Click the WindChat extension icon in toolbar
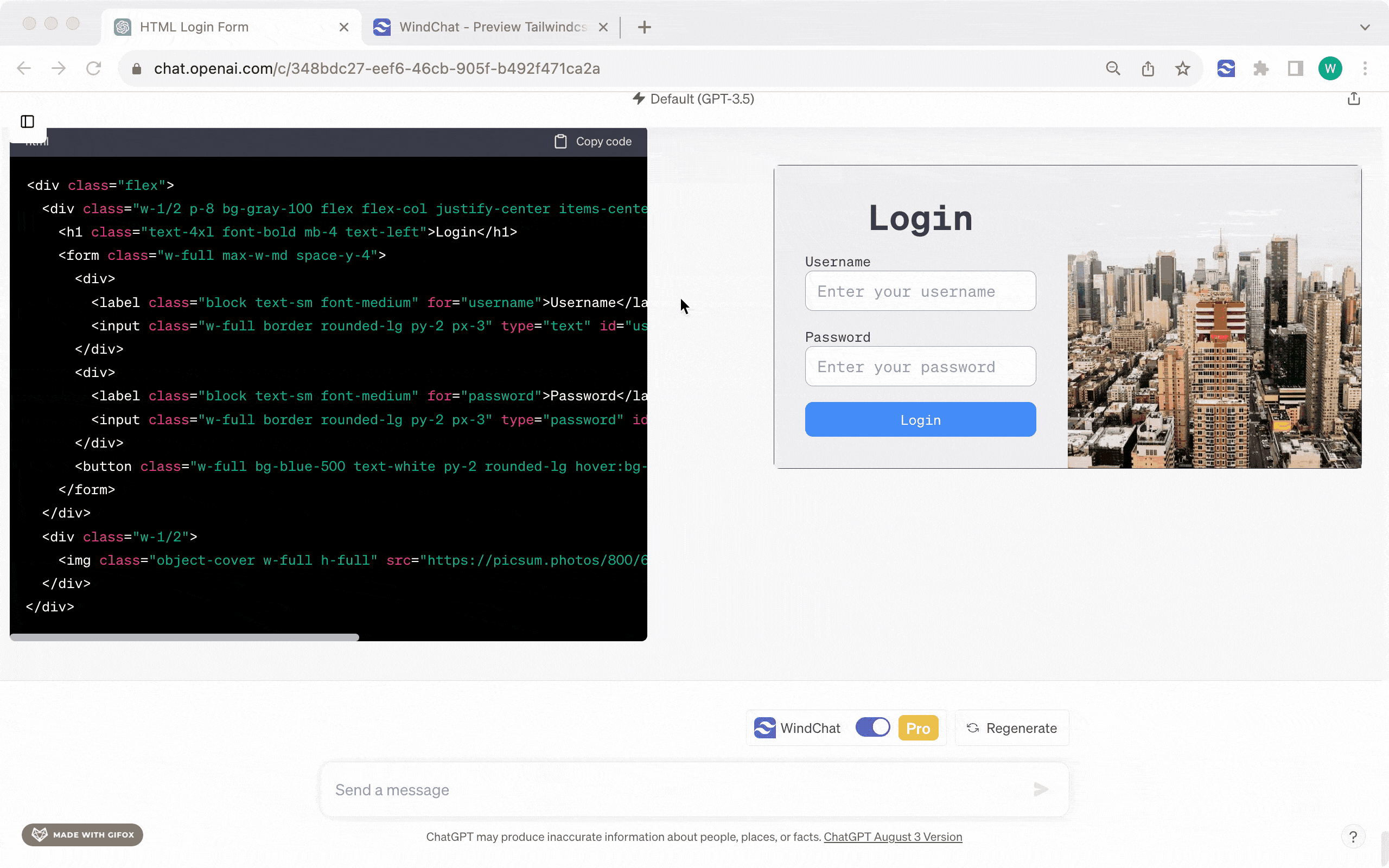The width and height of the screenshot is (1389, 868). (x=1226, y=69)
